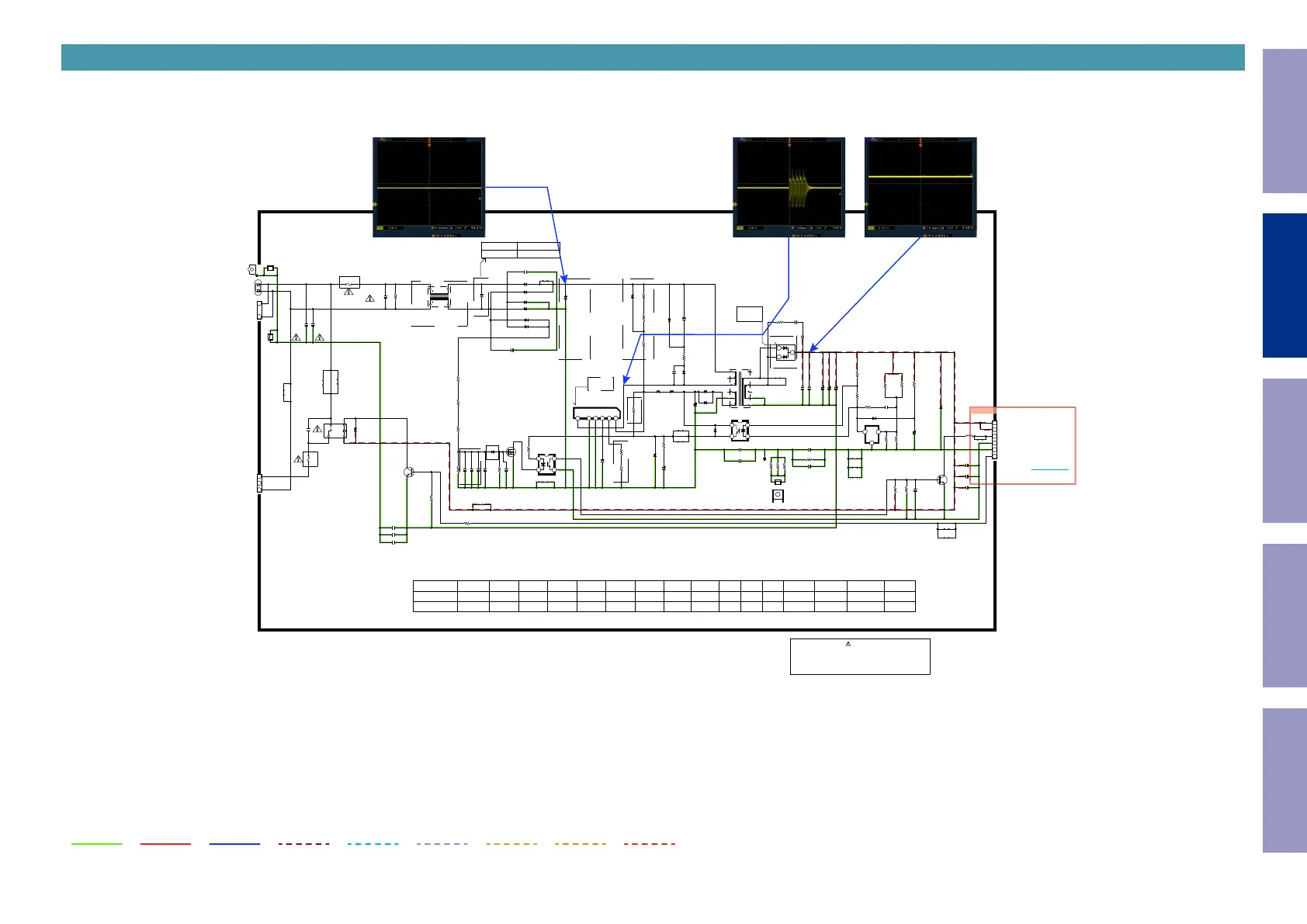This screenshot has width=1307, height=924.
Task: Select the bottommost light purple side tab
Action: point(1284,780)
